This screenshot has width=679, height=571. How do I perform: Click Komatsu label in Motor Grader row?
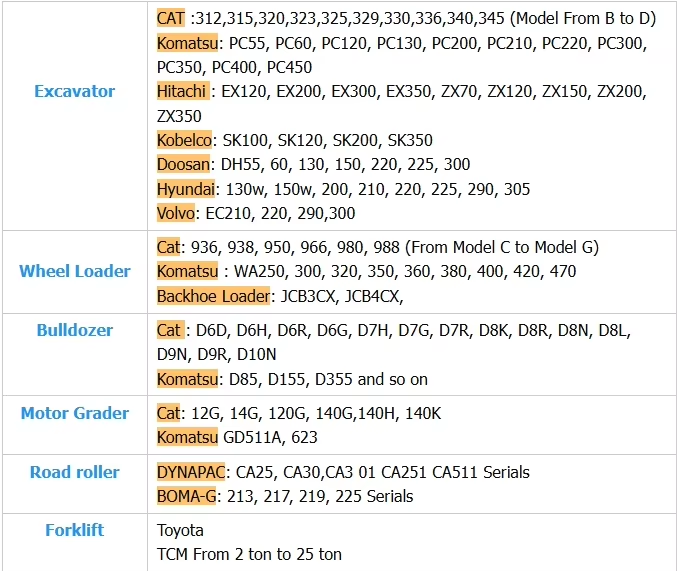pyautogui.click(x=187, y=437)
